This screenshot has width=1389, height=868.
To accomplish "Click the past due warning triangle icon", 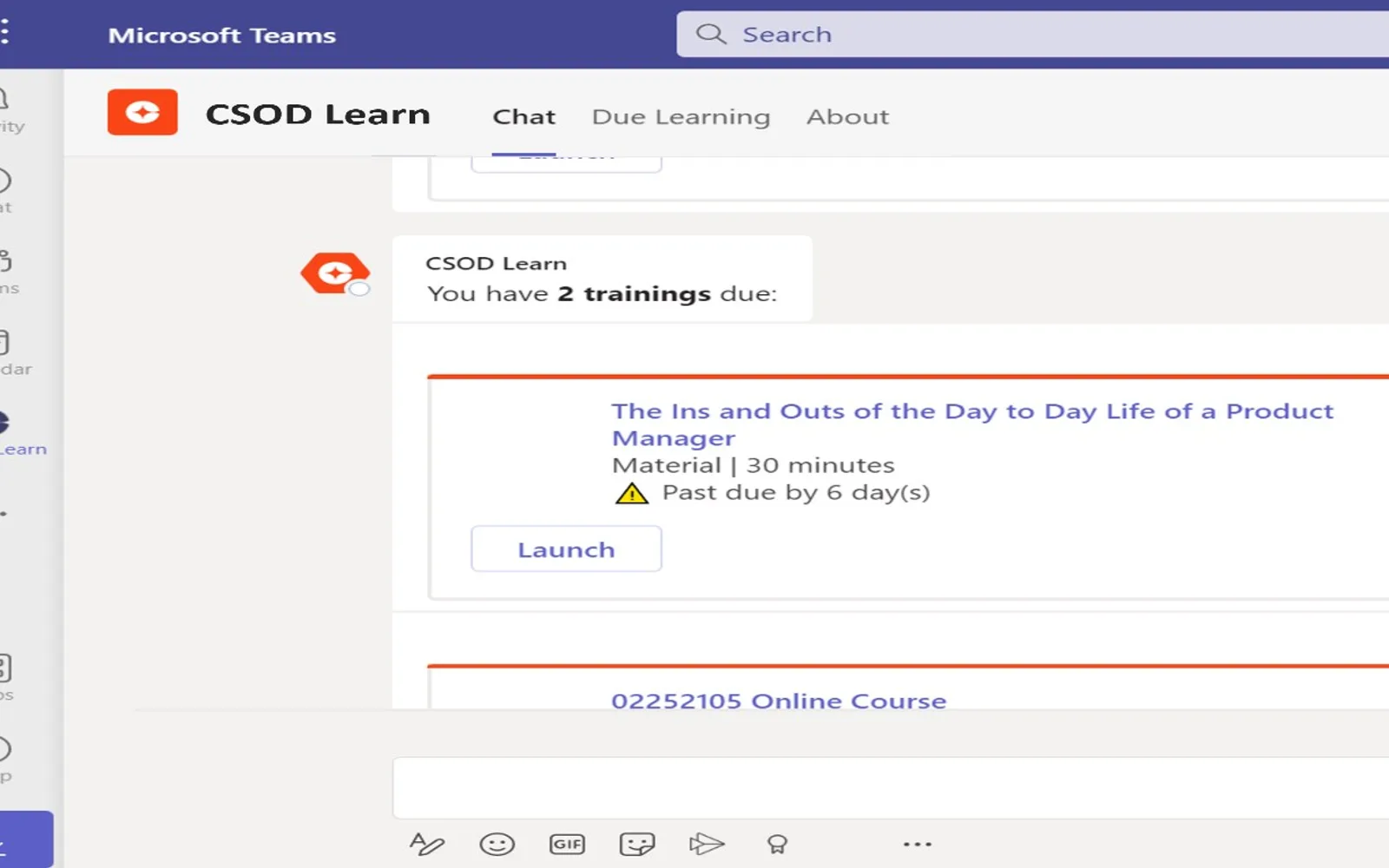I will [x=631, y=494].
